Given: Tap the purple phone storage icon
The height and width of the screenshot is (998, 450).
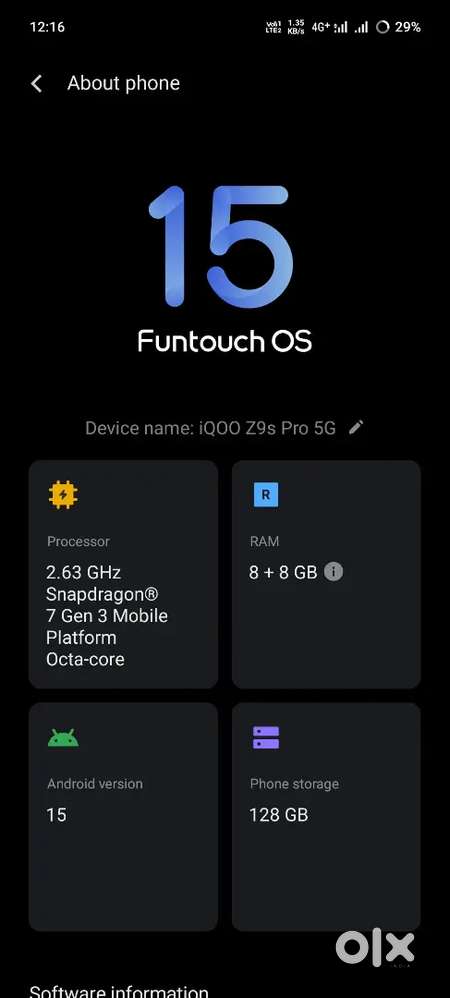Looking at the screenshot, I should pyautogui.click(x=266, y=738).
